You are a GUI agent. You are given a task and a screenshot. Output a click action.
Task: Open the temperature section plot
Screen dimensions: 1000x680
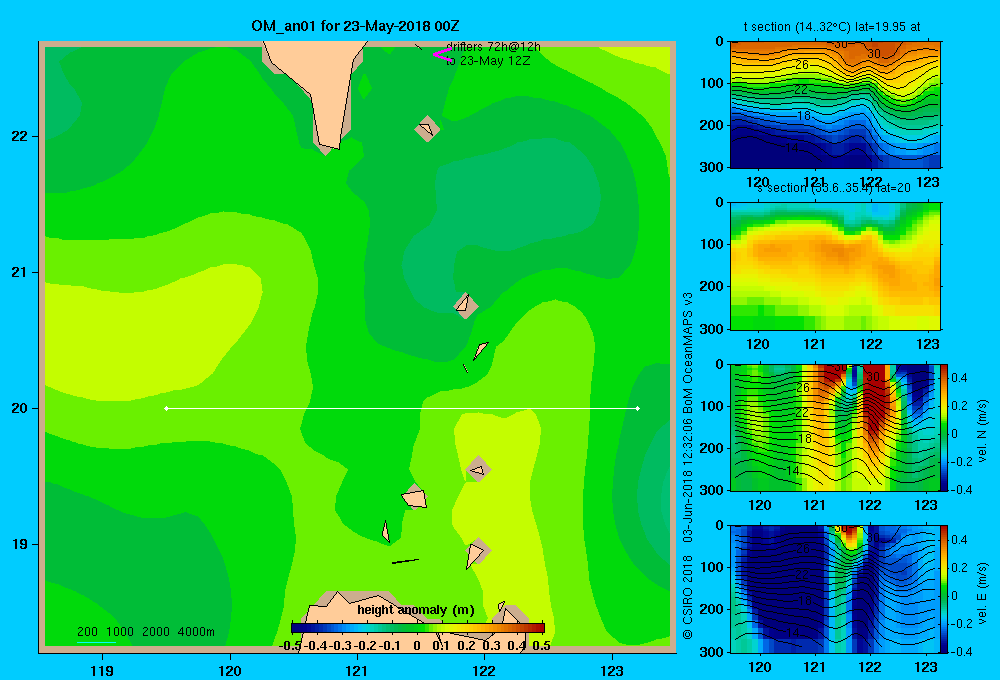(x=835, y=105)
